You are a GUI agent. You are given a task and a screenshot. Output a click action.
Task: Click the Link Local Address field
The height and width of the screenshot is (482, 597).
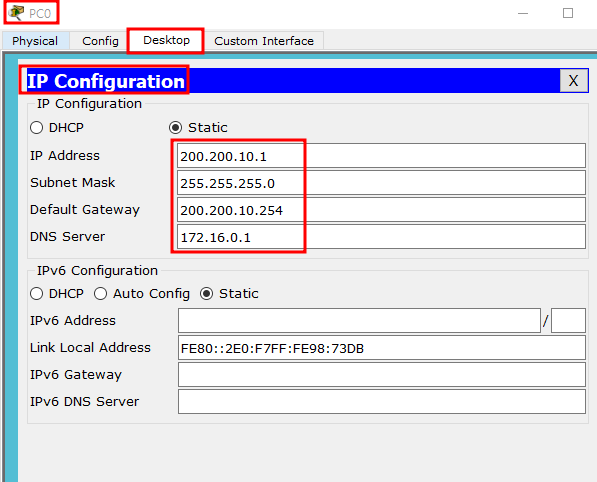pos(382,348)
